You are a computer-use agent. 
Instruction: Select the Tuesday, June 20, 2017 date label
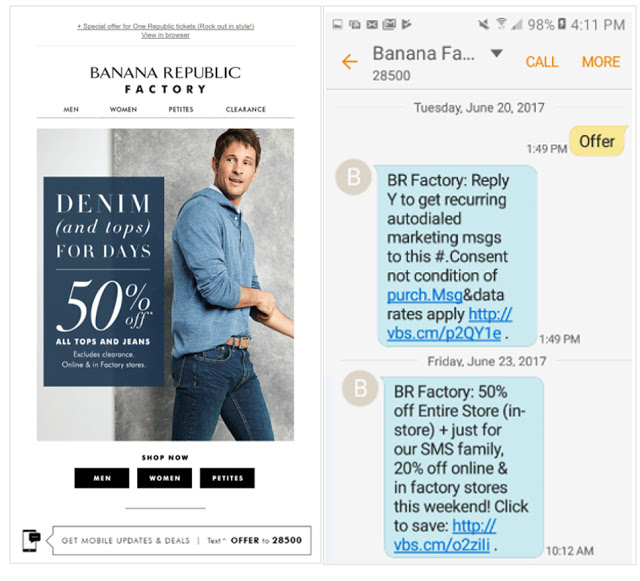pyautogui.click(x=479, y=108)
